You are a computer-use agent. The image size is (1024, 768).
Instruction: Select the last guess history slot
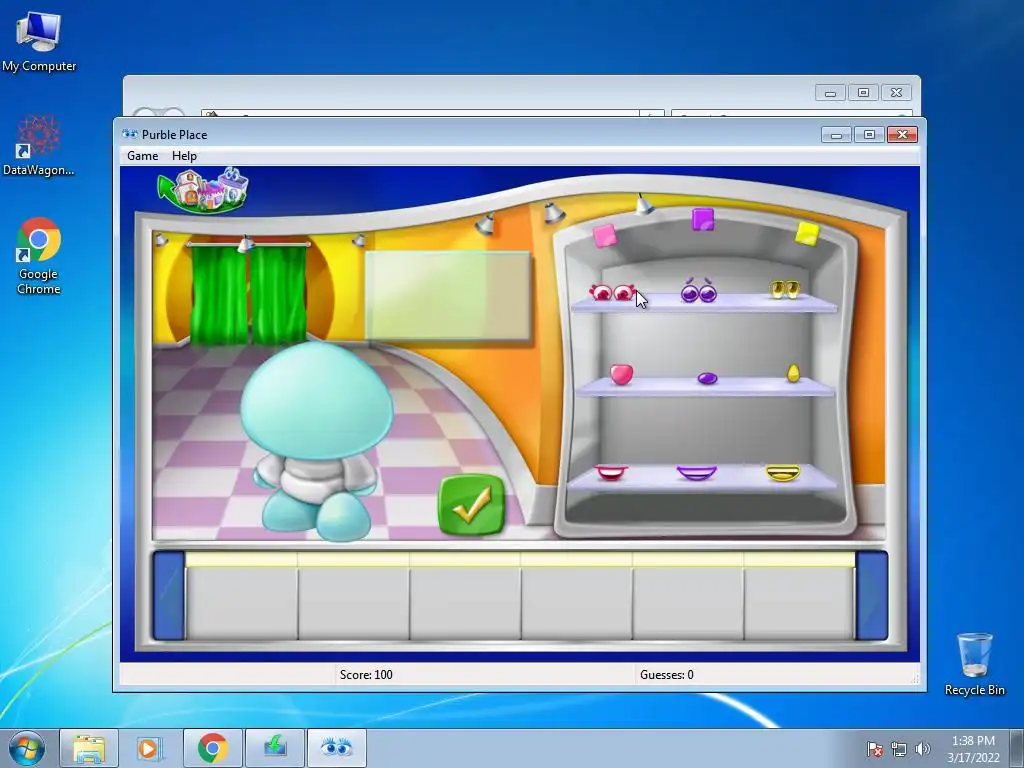(x=799, y=596)
